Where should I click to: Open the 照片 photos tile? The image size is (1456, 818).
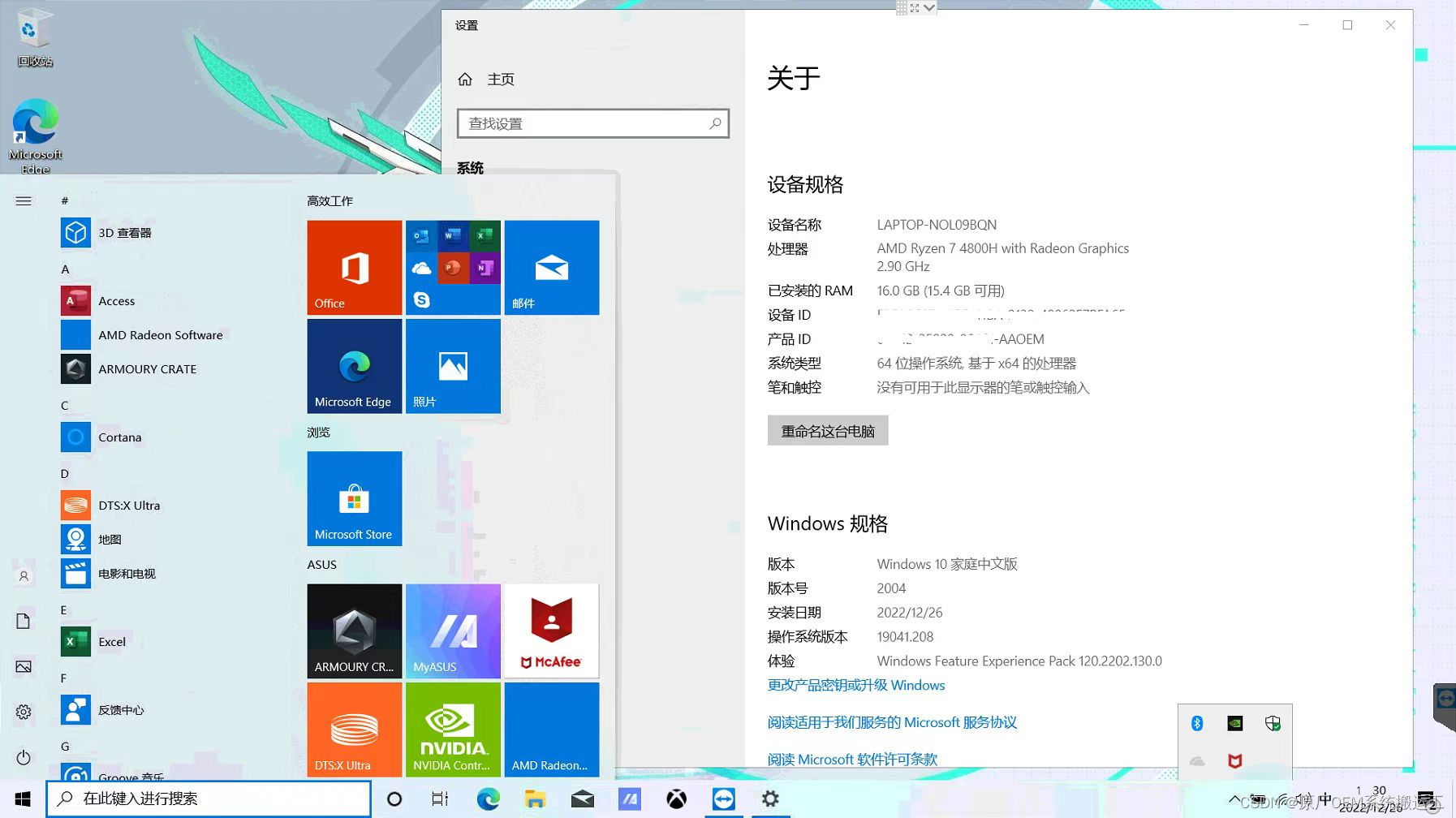tap(453, 366)
